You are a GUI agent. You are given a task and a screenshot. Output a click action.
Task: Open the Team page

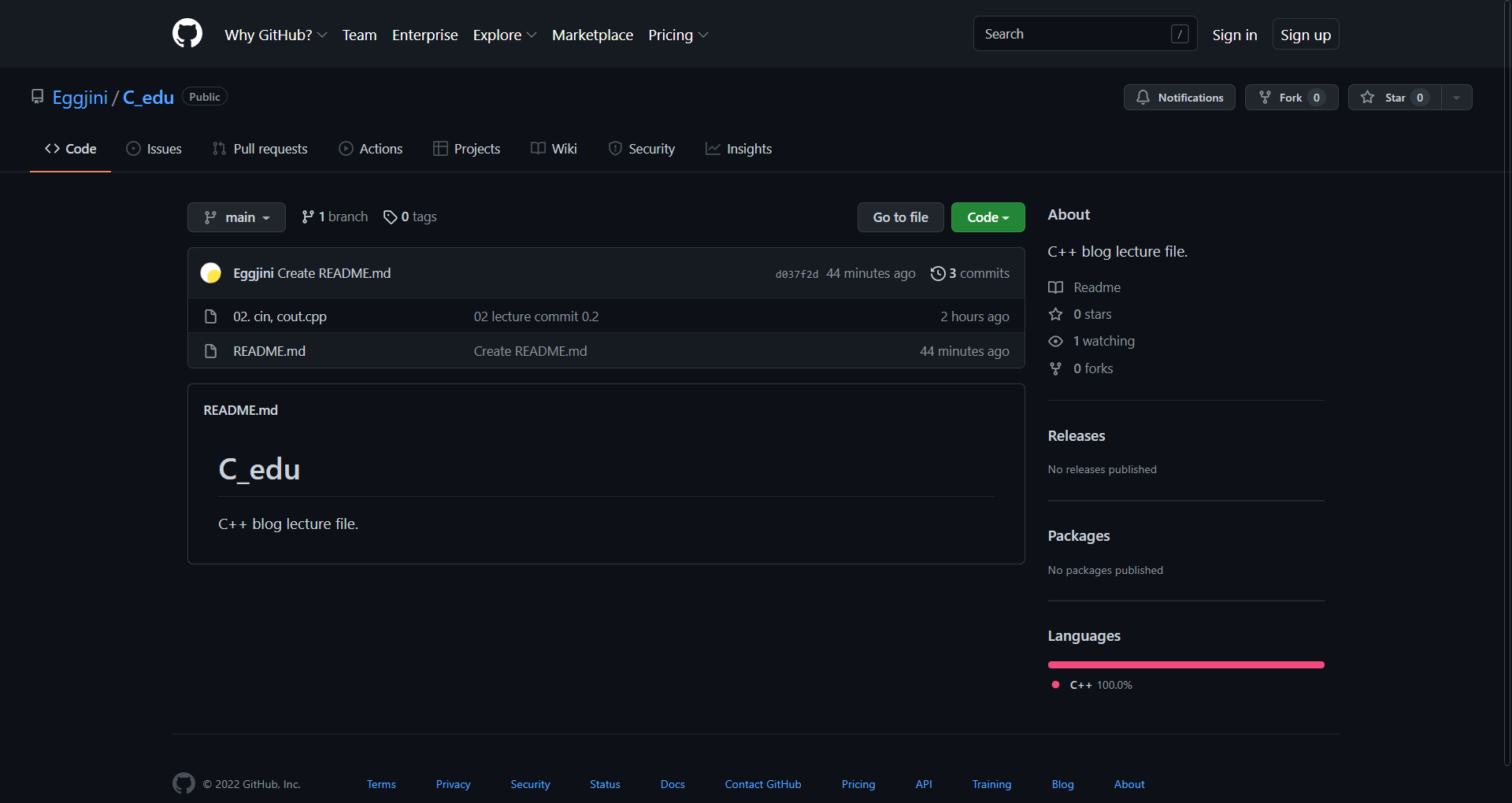pyautogui.click(x=359, y=35)
